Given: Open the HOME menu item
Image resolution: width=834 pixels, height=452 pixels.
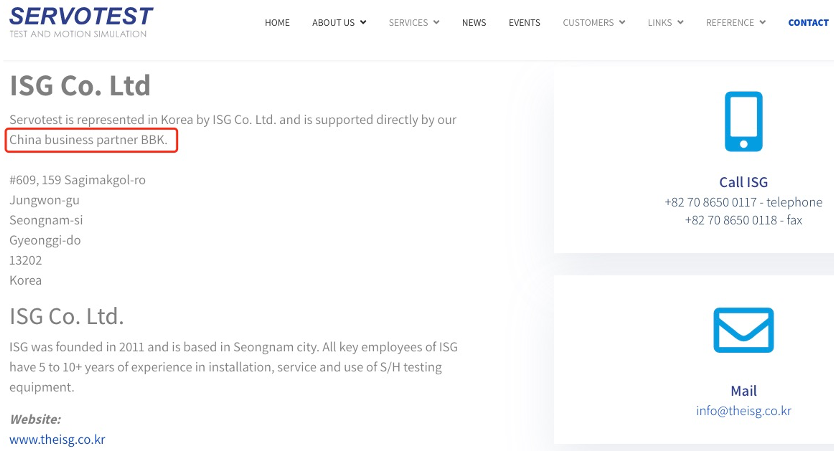Looking at the screenshot, I should pos(277,23).
